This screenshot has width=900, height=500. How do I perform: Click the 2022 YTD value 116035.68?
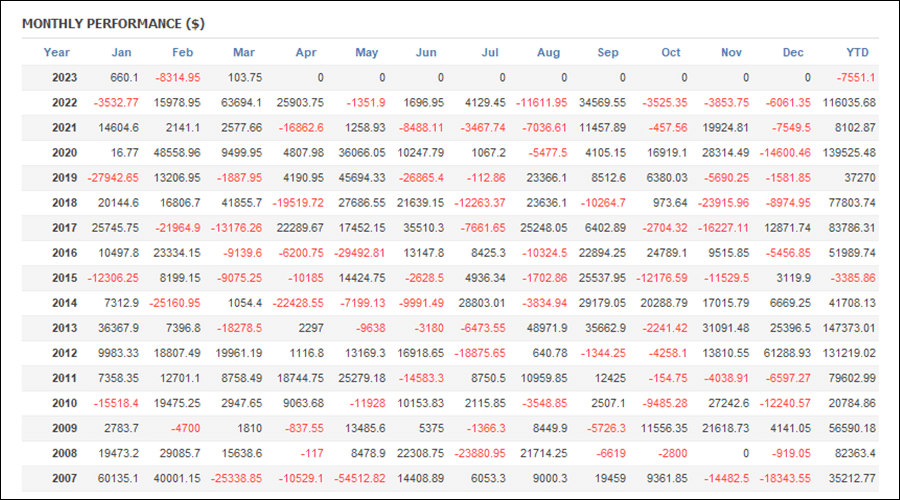(x=849, y=103)
